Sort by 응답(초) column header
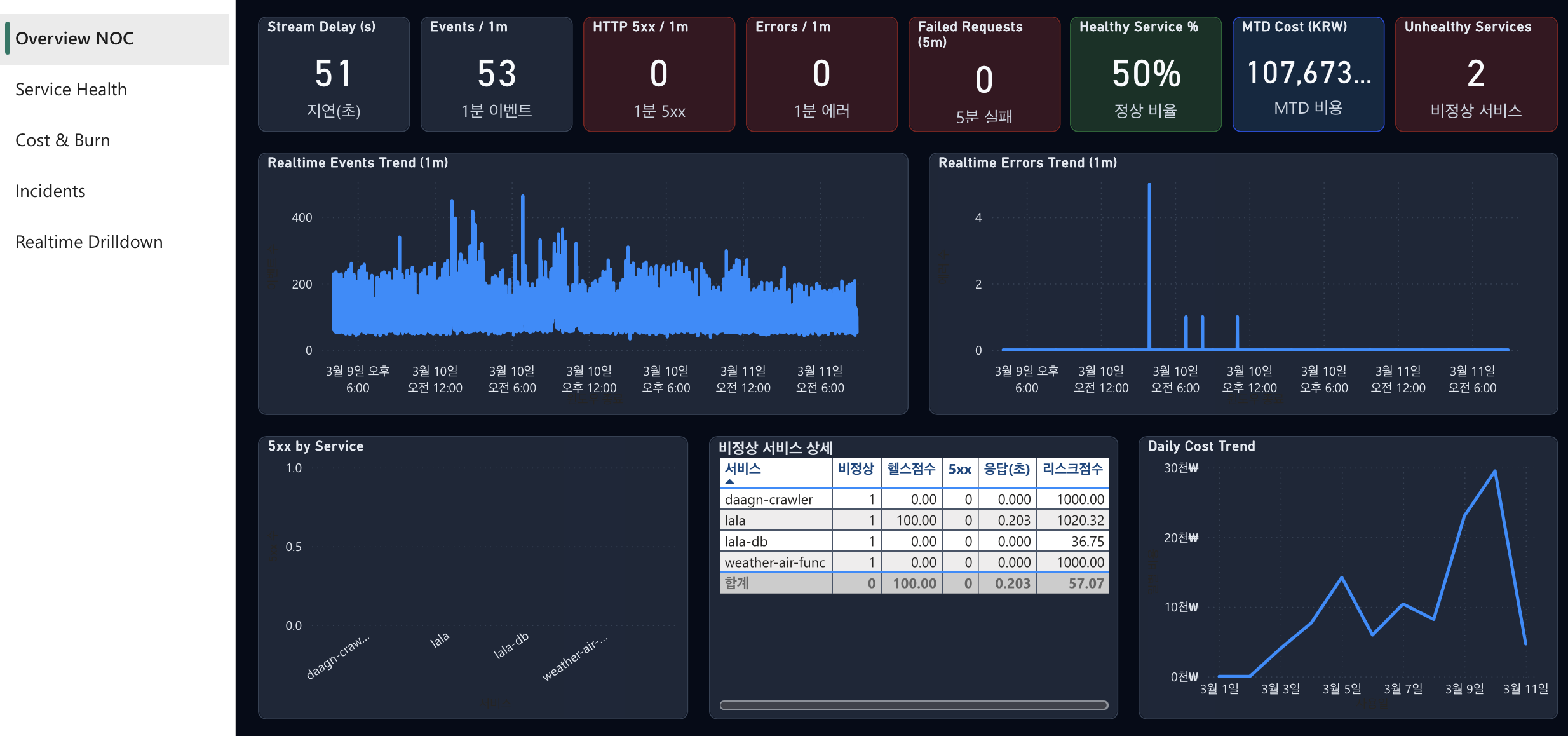The image size is (1568, 736). coord(1006,469)
